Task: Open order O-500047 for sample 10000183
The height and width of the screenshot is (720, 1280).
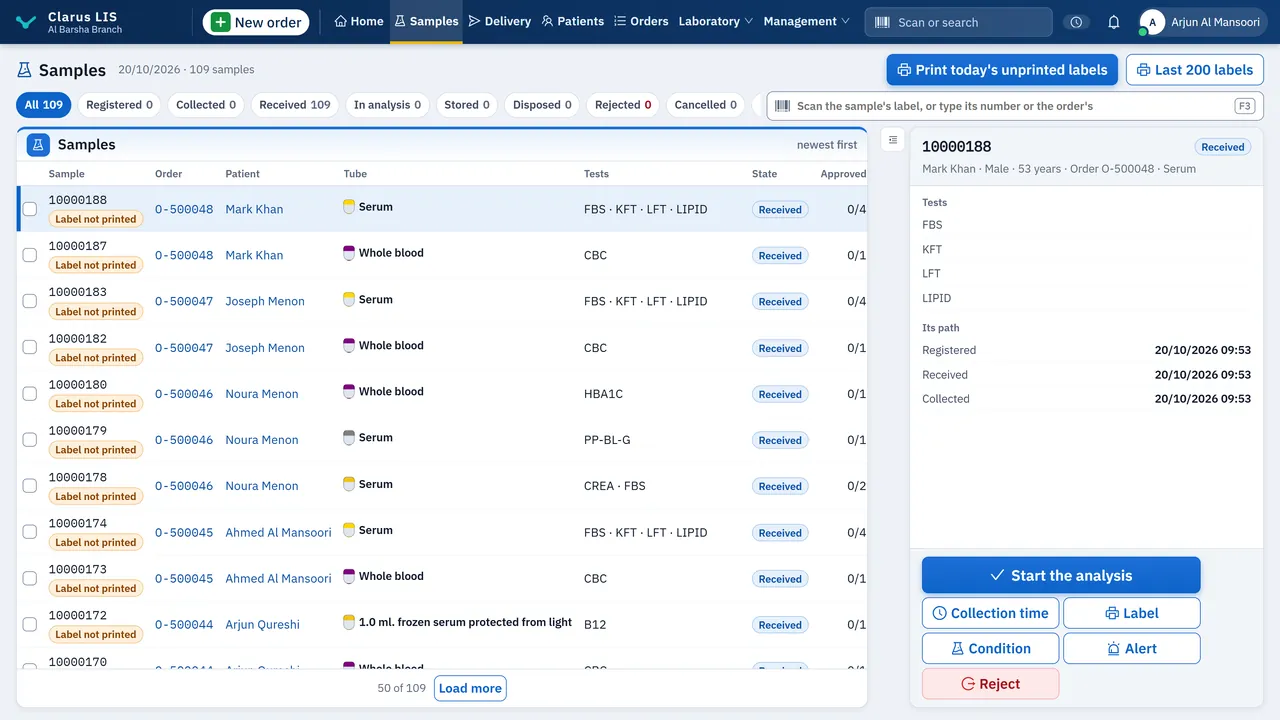Action: tap(184, 301)
